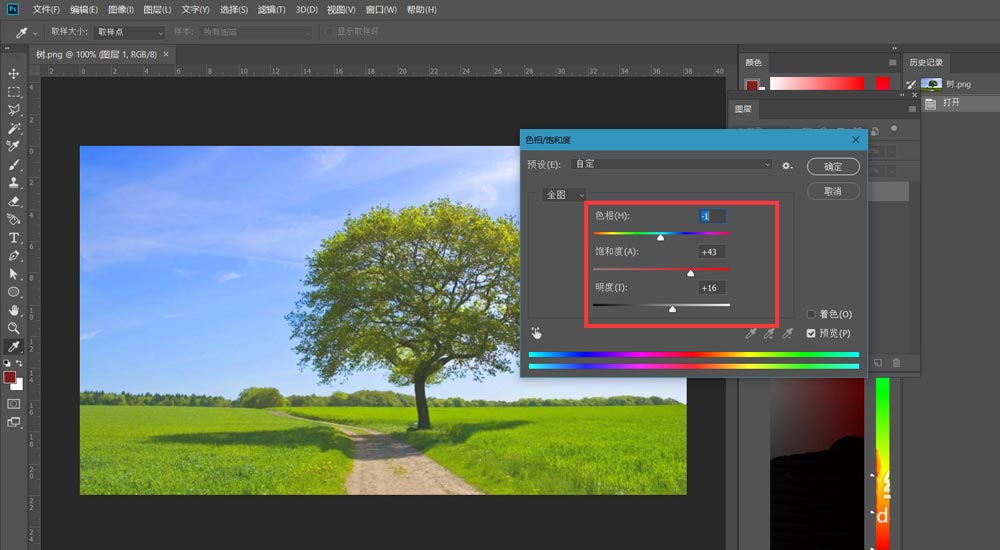
Task: Click the 饱和度 saturation slider handle
Action: (x=690, y=272)
